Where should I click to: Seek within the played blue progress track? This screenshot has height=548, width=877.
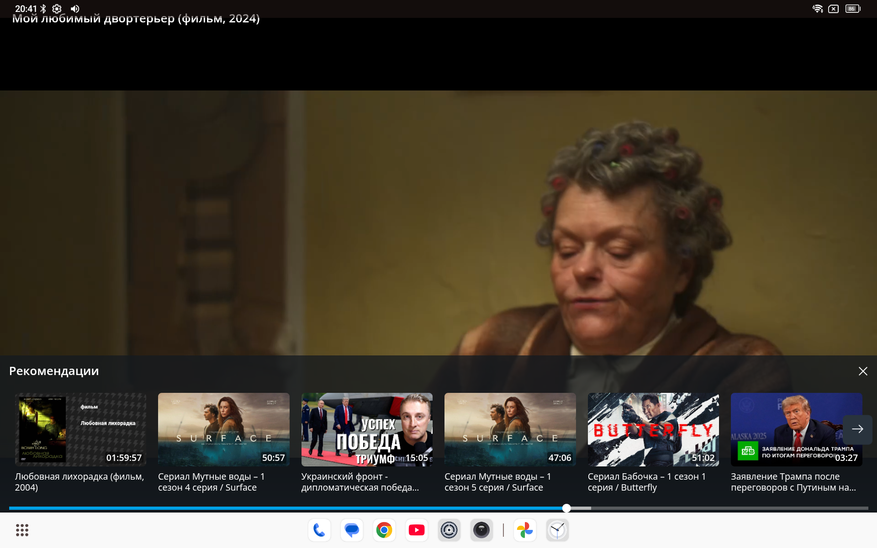click(x=285, y=508)
